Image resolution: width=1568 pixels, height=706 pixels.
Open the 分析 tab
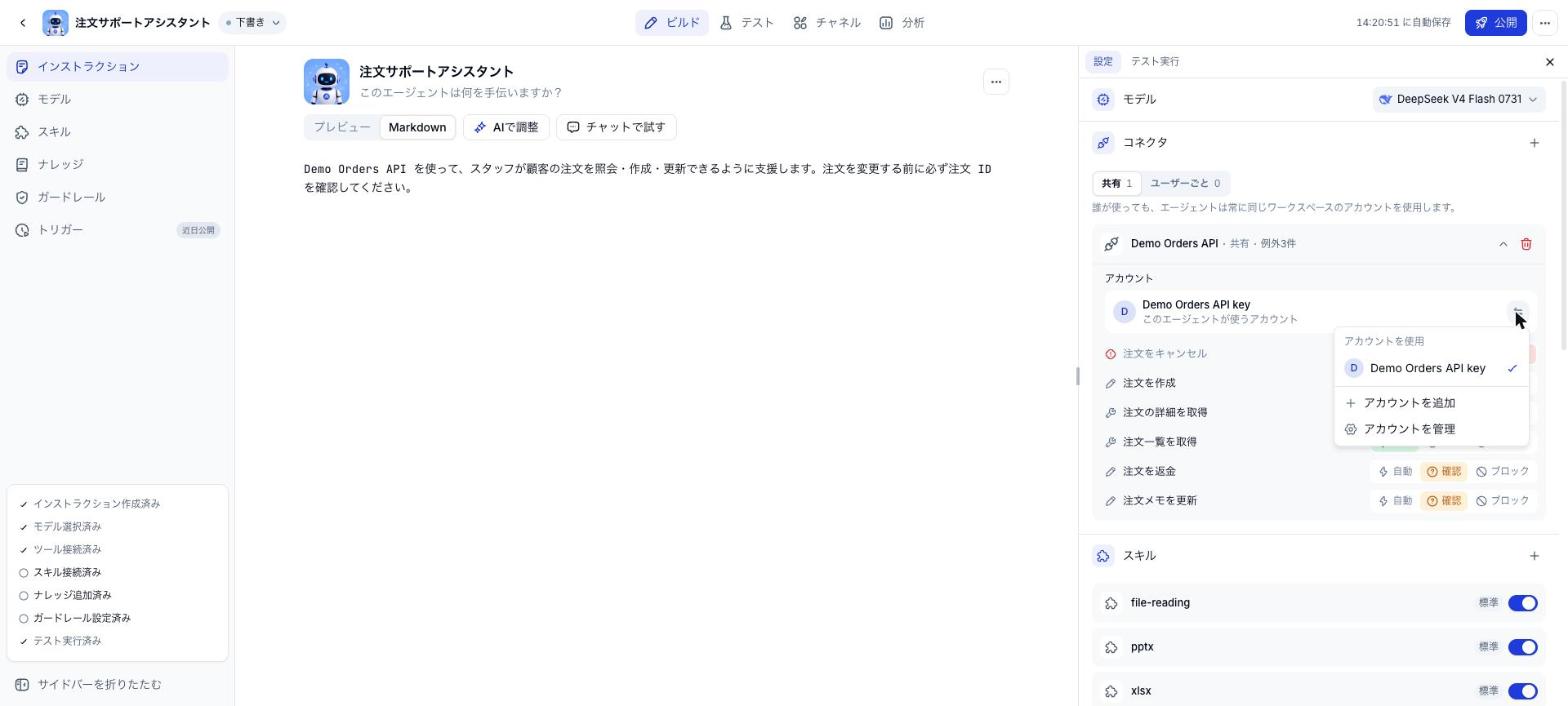coord(901,22)
